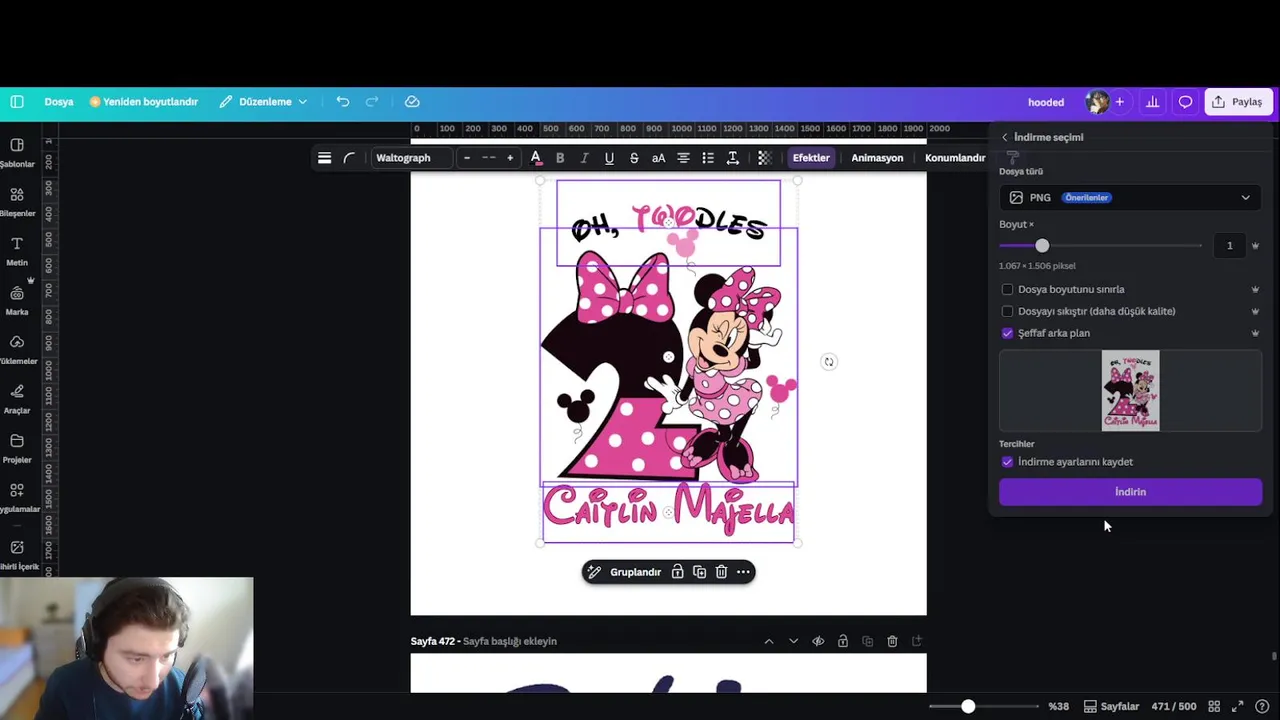Open comments speech bubble icon
1280x720 pixels.
(1185, 102)
